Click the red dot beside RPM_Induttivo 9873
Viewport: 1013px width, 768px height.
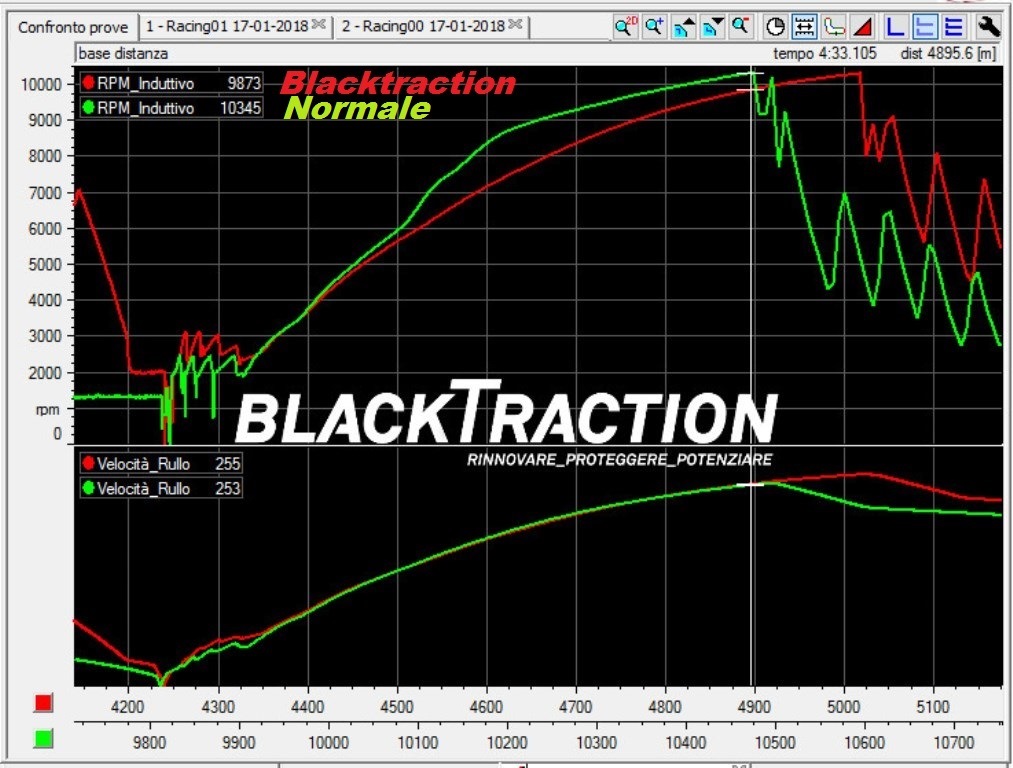click(x=89, y=83)
